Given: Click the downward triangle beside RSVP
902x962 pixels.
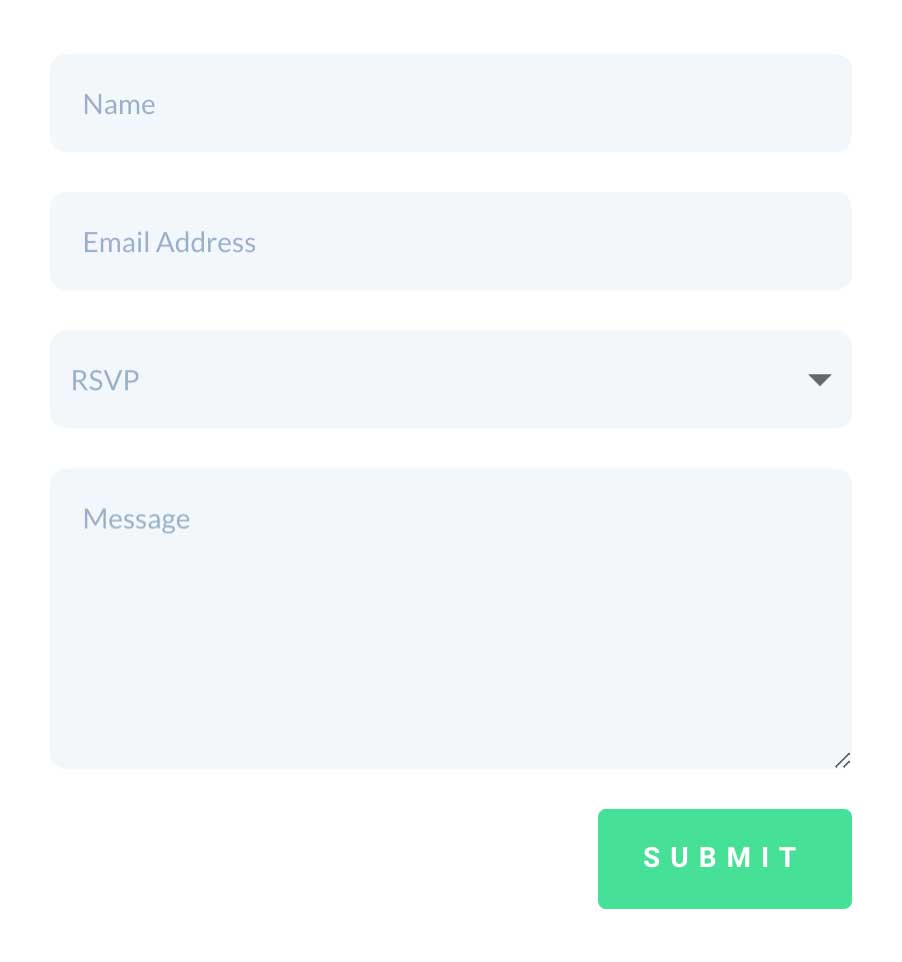Looking at the screenshot, I should (819, 379).
